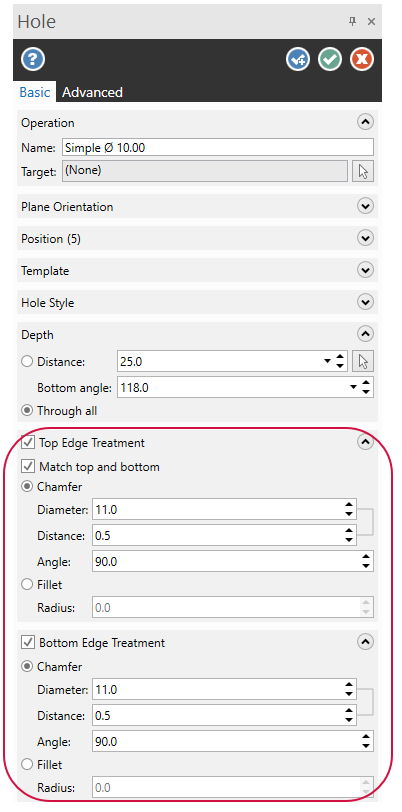The height and width of the screenshot is (812, 402).
Task: Toggle Match top and bottom checkbox
Action: [x=27, y=467]
